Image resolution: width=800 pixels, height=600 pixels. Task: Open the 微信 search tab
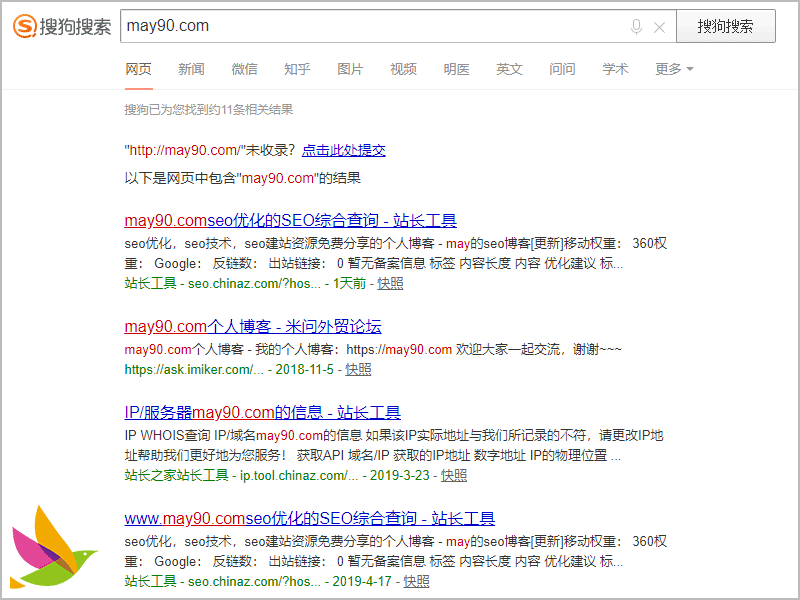coord(244,69)
